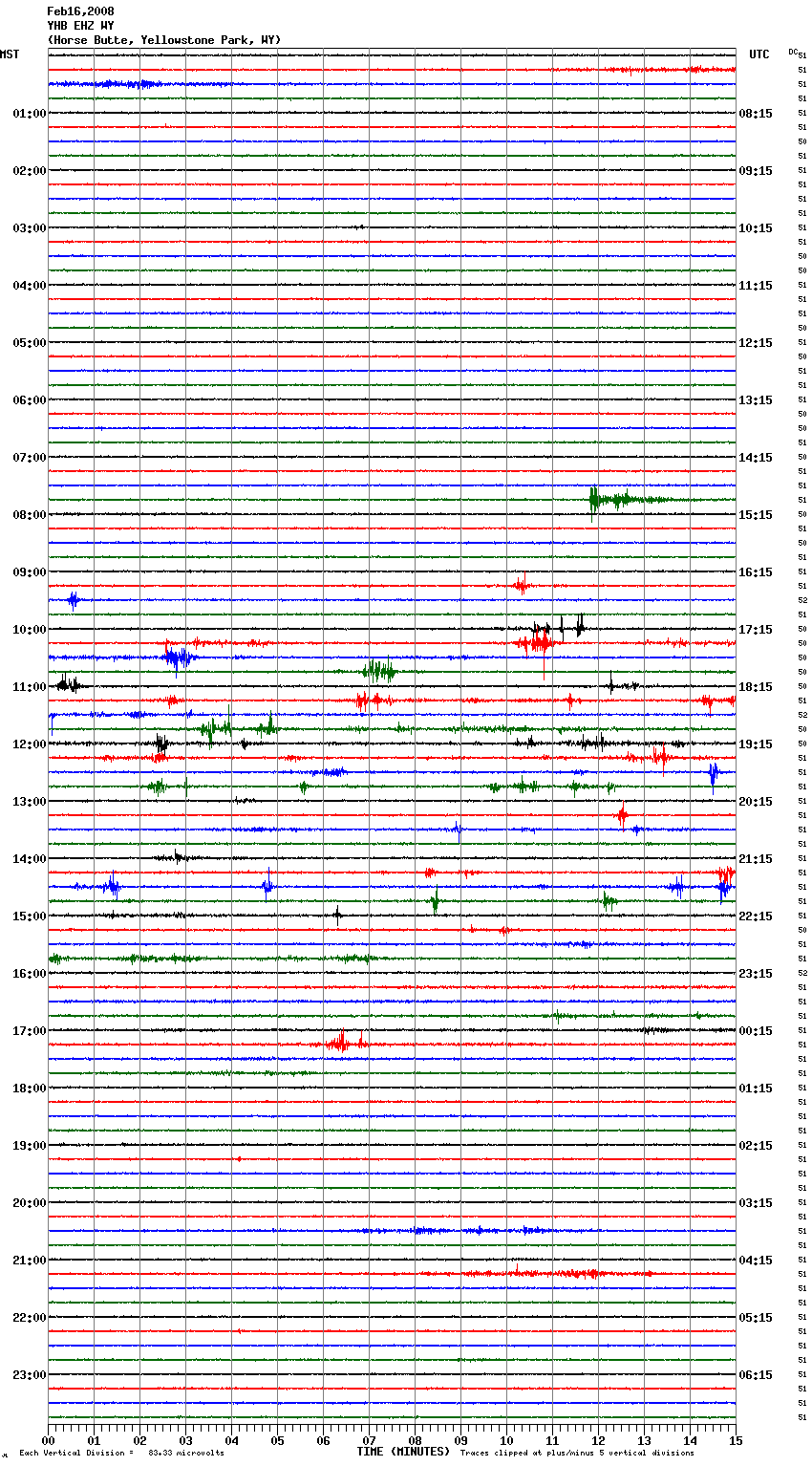Viewport: 812px width, 1466px height.
Task: Click the 04:15 UTC time label
Action: tap(756, 1261)
